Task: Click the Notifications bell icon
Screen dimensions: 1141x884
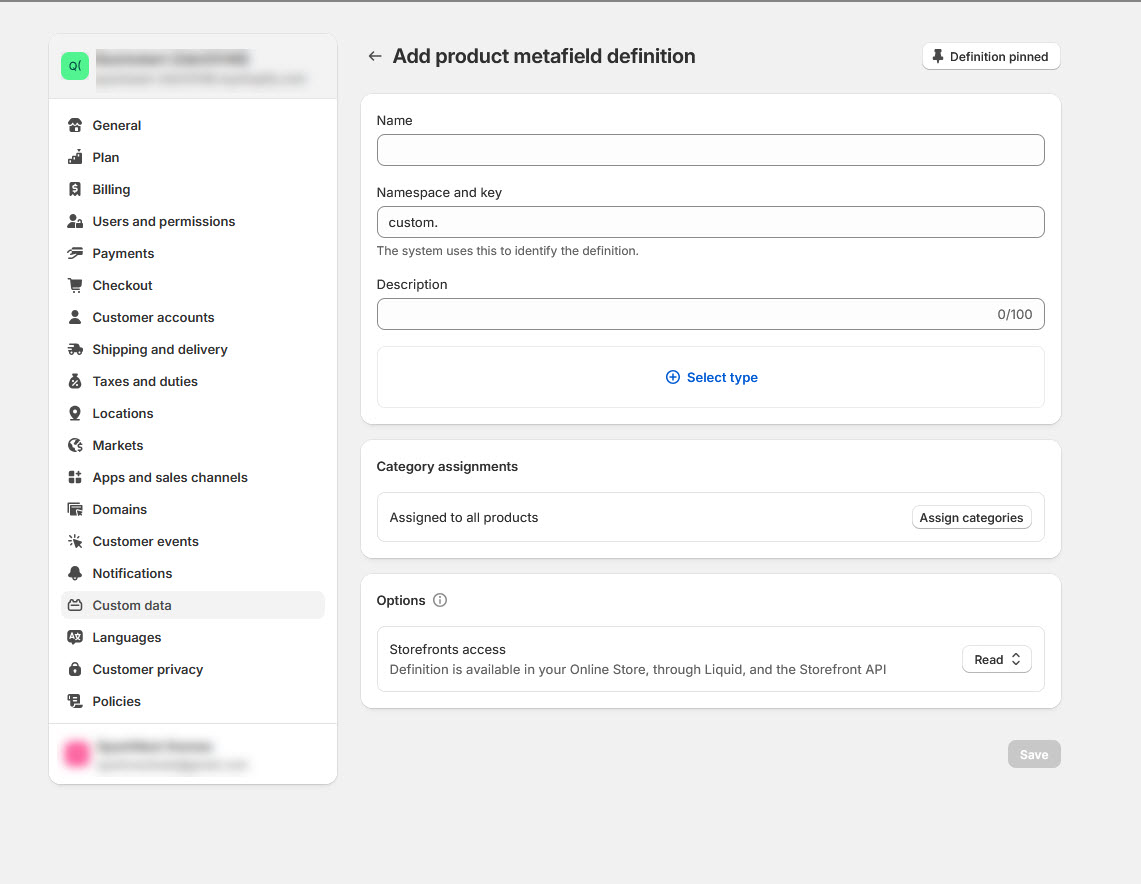Action: pyautogui.click(x=75, y=574)
